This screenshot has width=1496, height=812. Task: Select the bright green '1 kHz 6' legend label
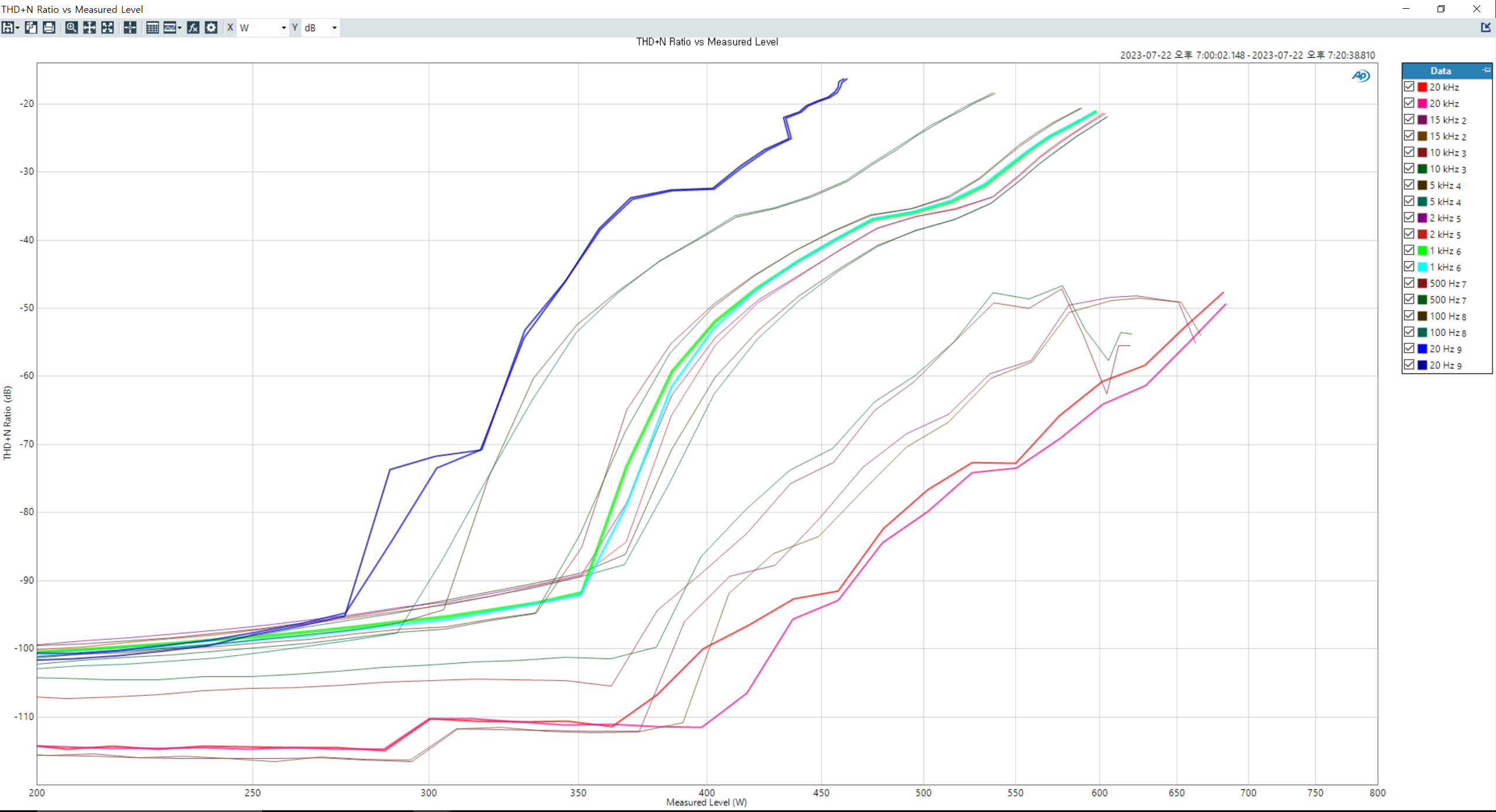tap(1446, 251)
